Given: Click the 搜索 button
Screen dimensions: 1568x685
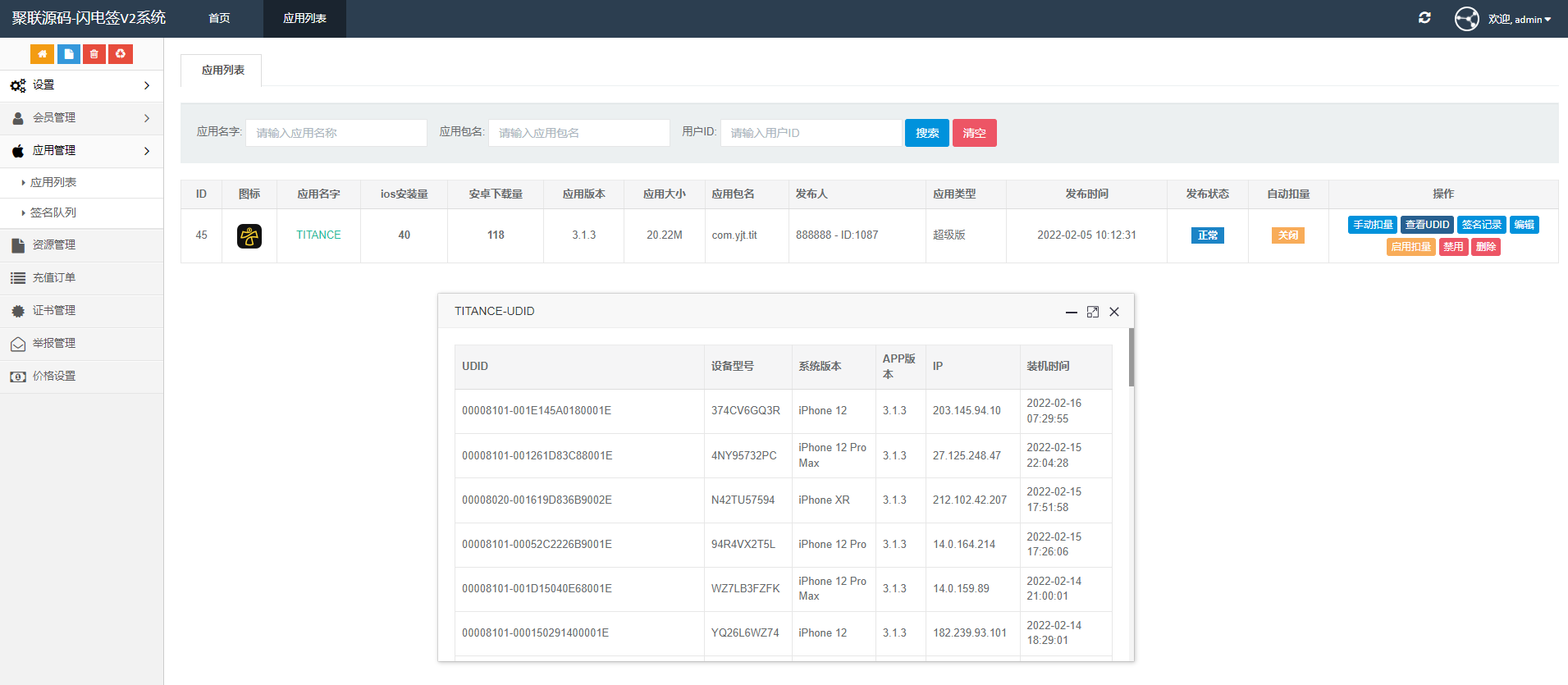Looking at the screenshot, I should click(x=927, y=133).
